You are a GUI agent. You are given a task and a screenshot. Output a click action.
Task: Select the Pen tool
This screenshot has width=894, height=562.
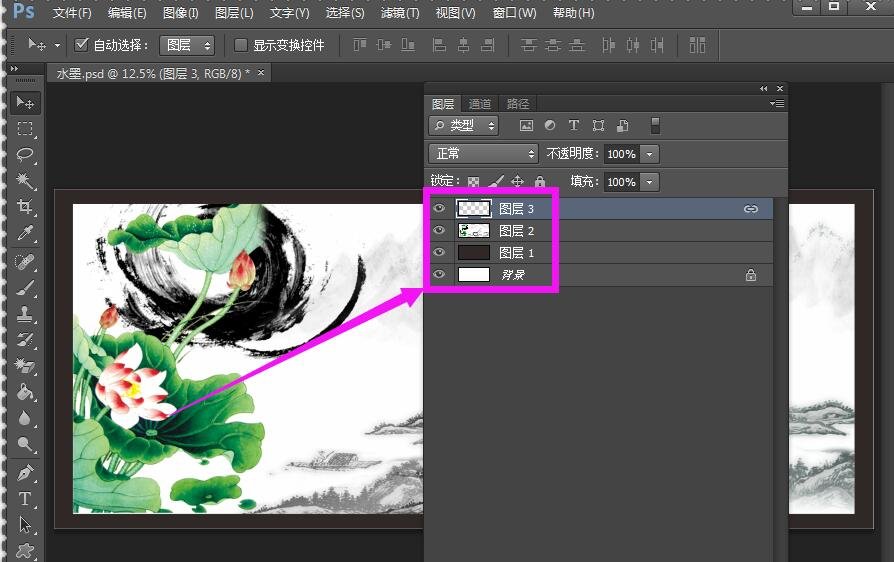pos(25,472)
